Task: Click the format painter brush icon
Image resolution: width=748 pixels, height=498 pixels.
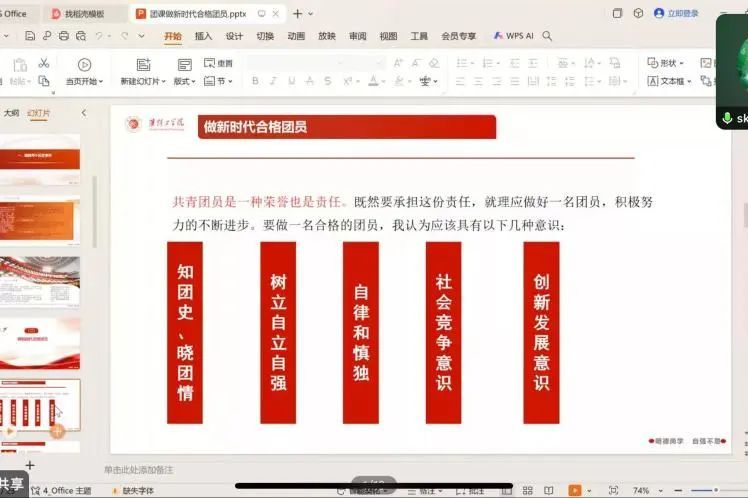Action: coord(44,81)
